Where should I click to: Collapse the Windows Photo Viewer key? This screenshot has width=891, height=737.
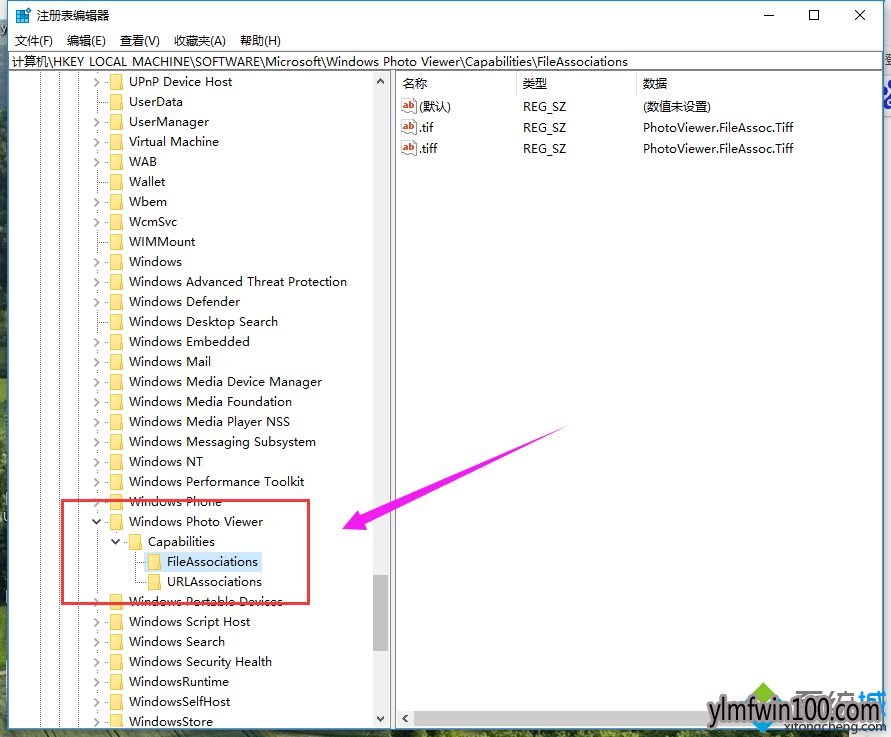click(x=97, y=522)
